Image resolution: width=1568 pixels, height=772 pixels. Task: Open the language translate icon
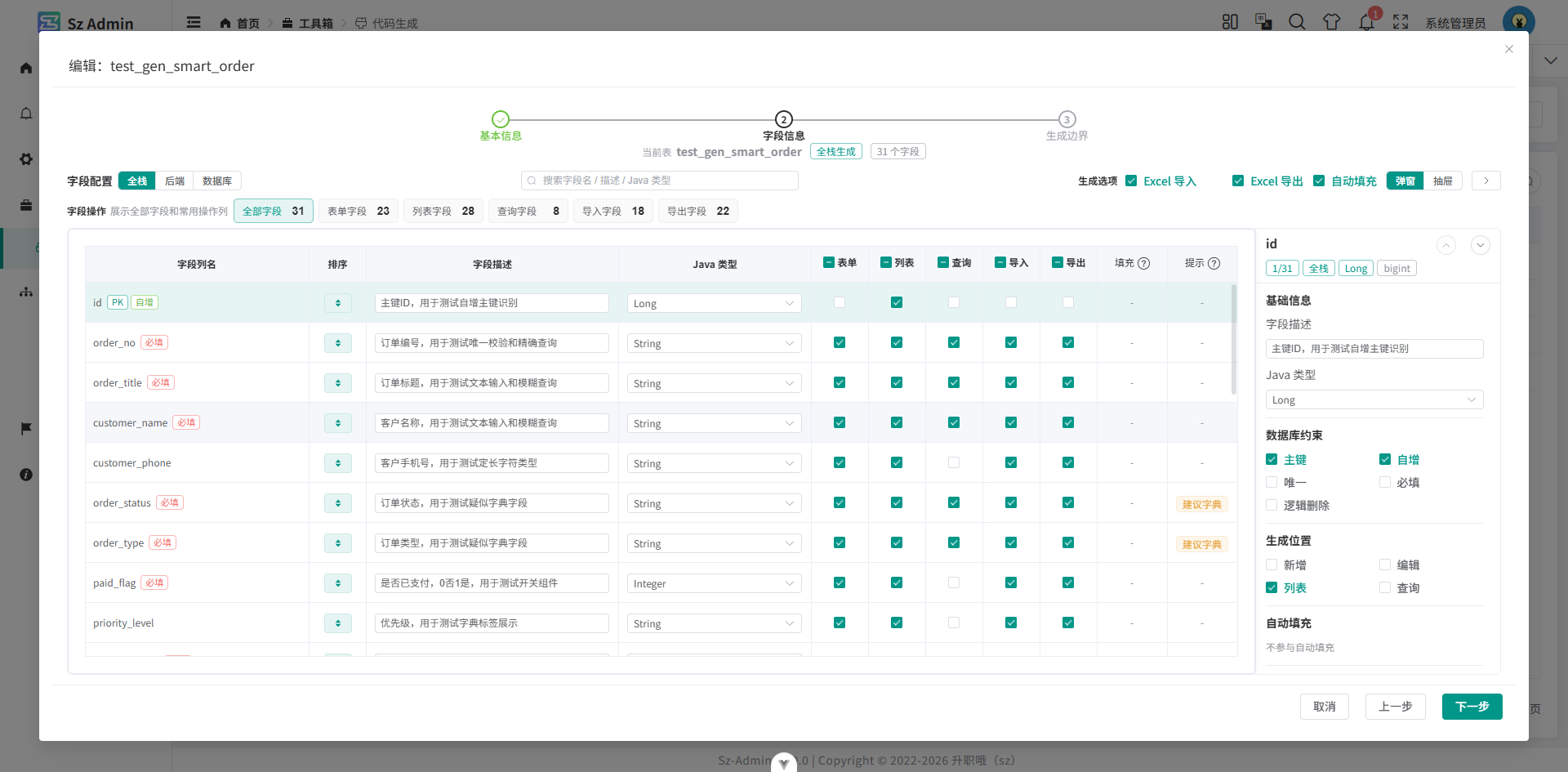[x=1263, y=22]
